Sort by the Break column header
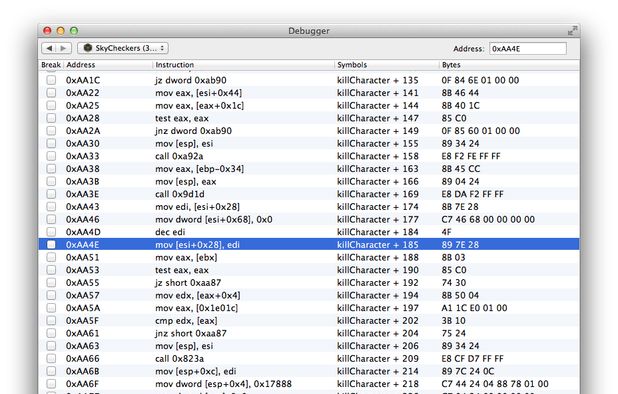 click(51, 65)
